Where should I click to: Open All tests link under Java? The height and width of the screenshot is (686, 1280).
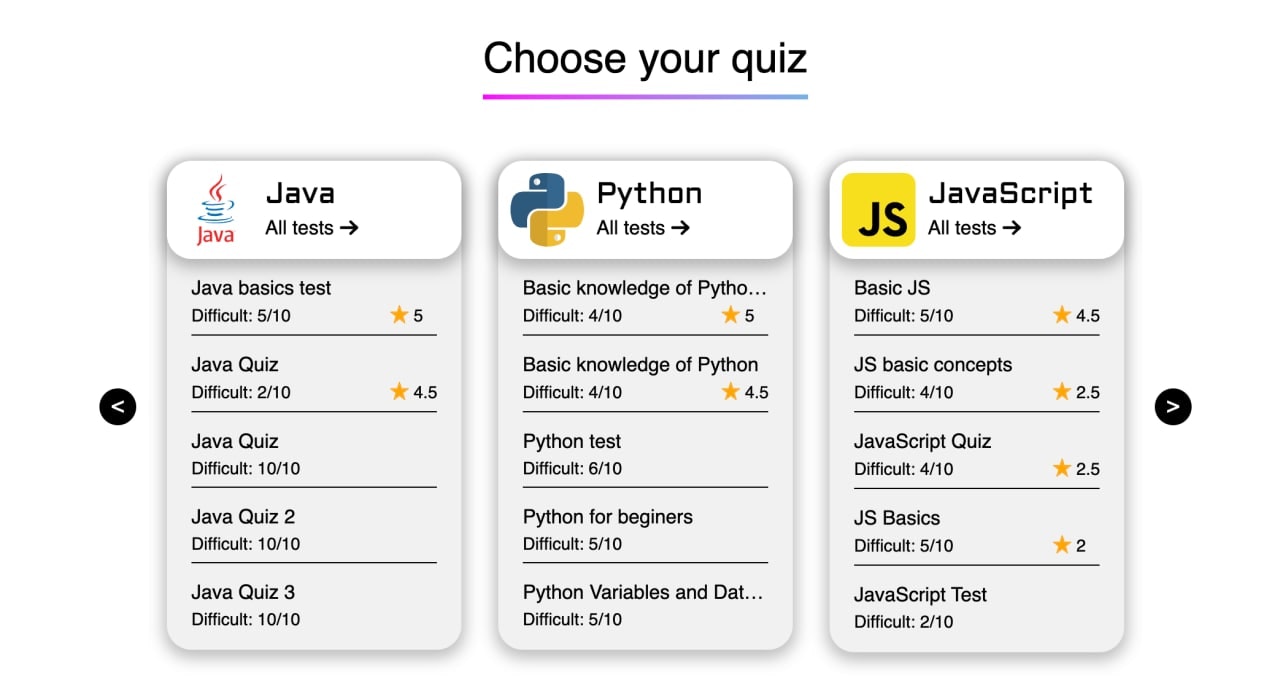coord(312,228)
